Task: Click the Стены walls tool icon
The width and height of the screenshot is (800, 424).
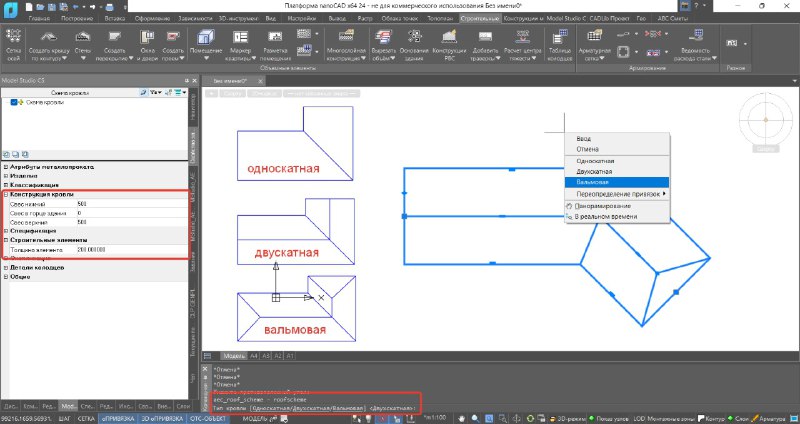Action: click(x=83, y=37)
